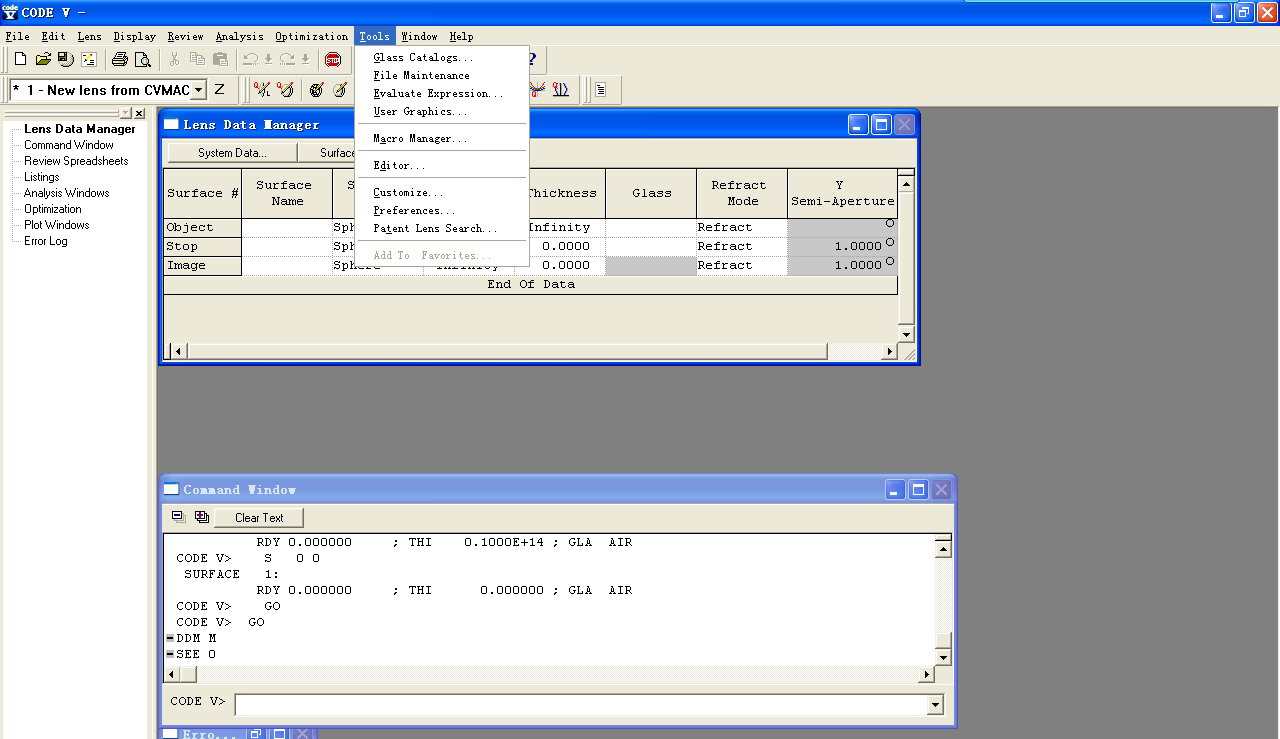Open Customize menu entry
Viewport: 1280px width, 739px height.
point(408,193)
